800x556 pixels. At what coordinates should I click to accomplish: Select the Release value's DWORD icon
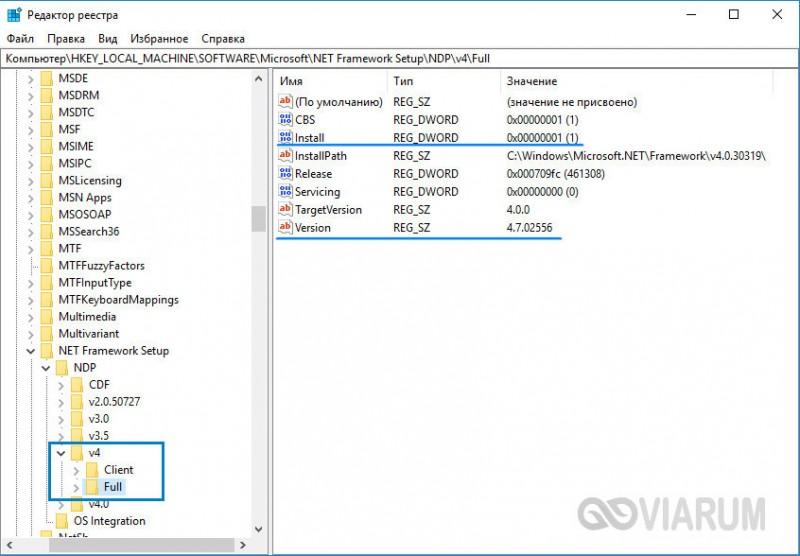point(285,173)
